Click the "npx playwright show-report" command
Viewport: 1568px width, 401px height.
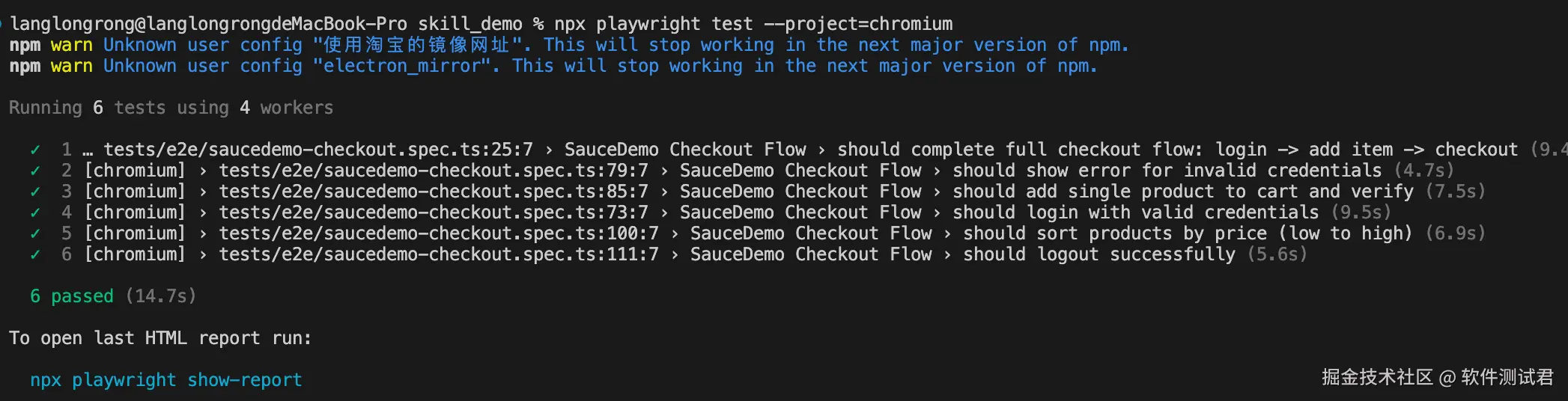pos(166,380)
